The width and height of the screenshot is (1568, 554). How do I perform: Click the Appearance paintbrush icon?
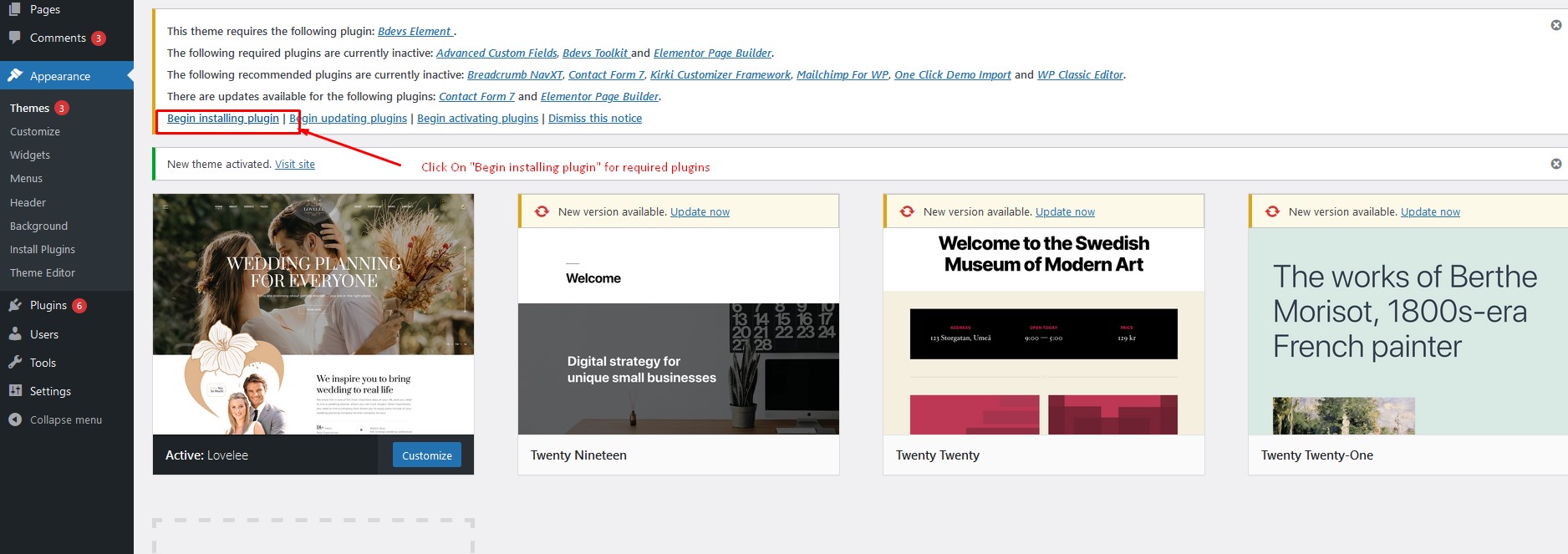click(x=15, y=75)
